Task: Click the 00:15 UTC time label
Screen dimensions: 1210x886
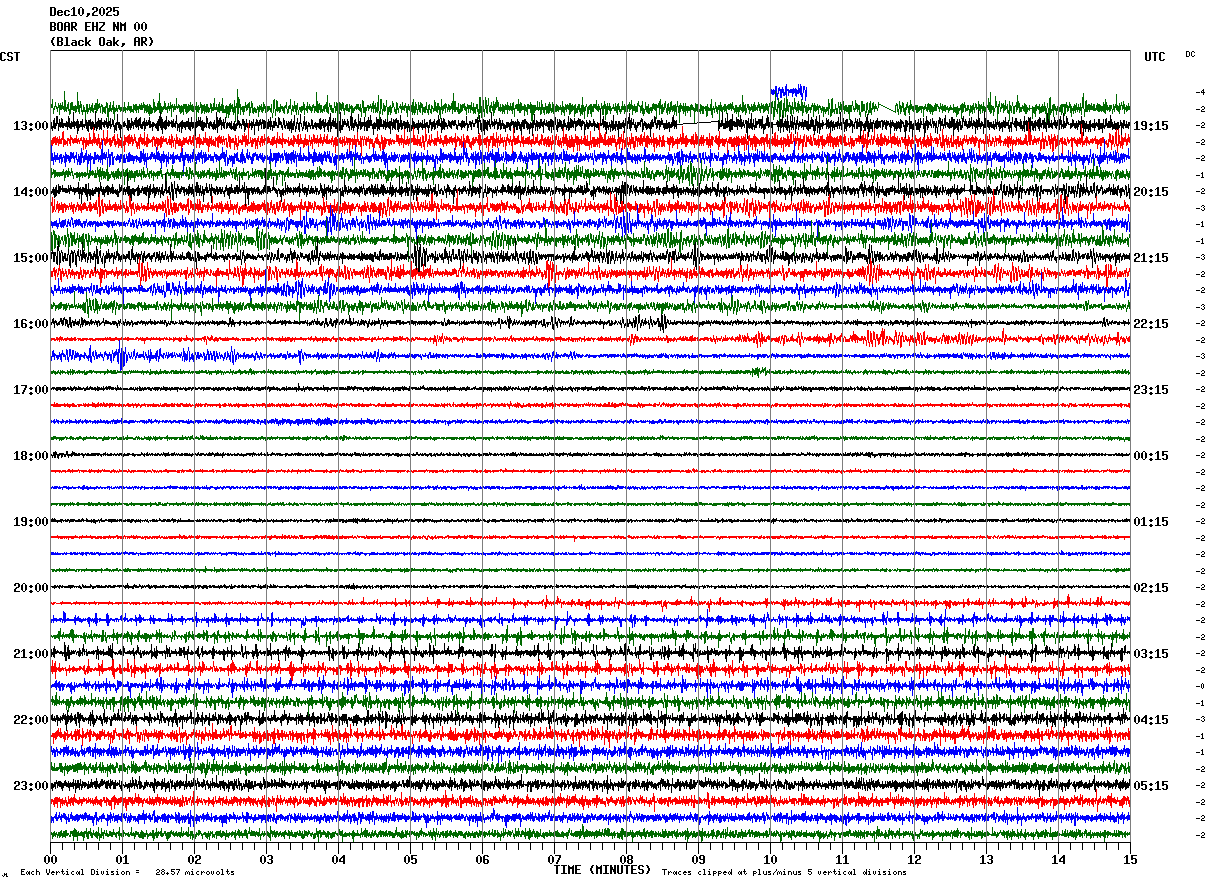Action: click(x=1151, y=456)
